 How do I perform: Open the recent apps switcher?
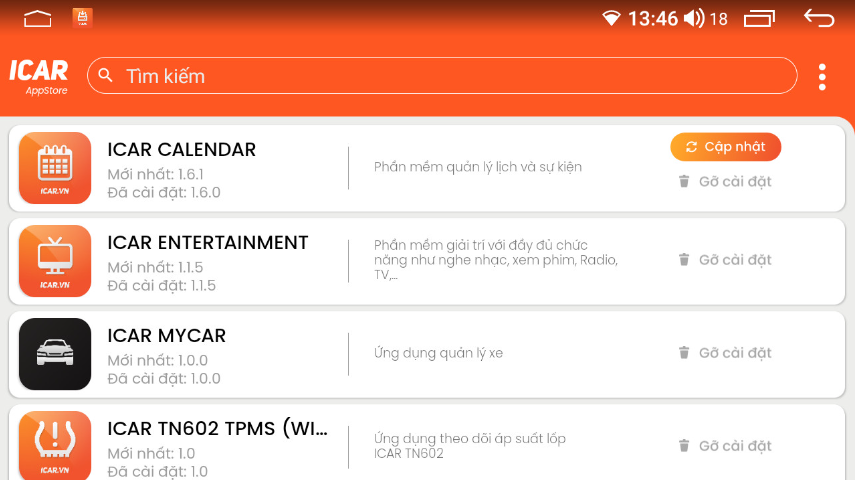tap(759, 18)
